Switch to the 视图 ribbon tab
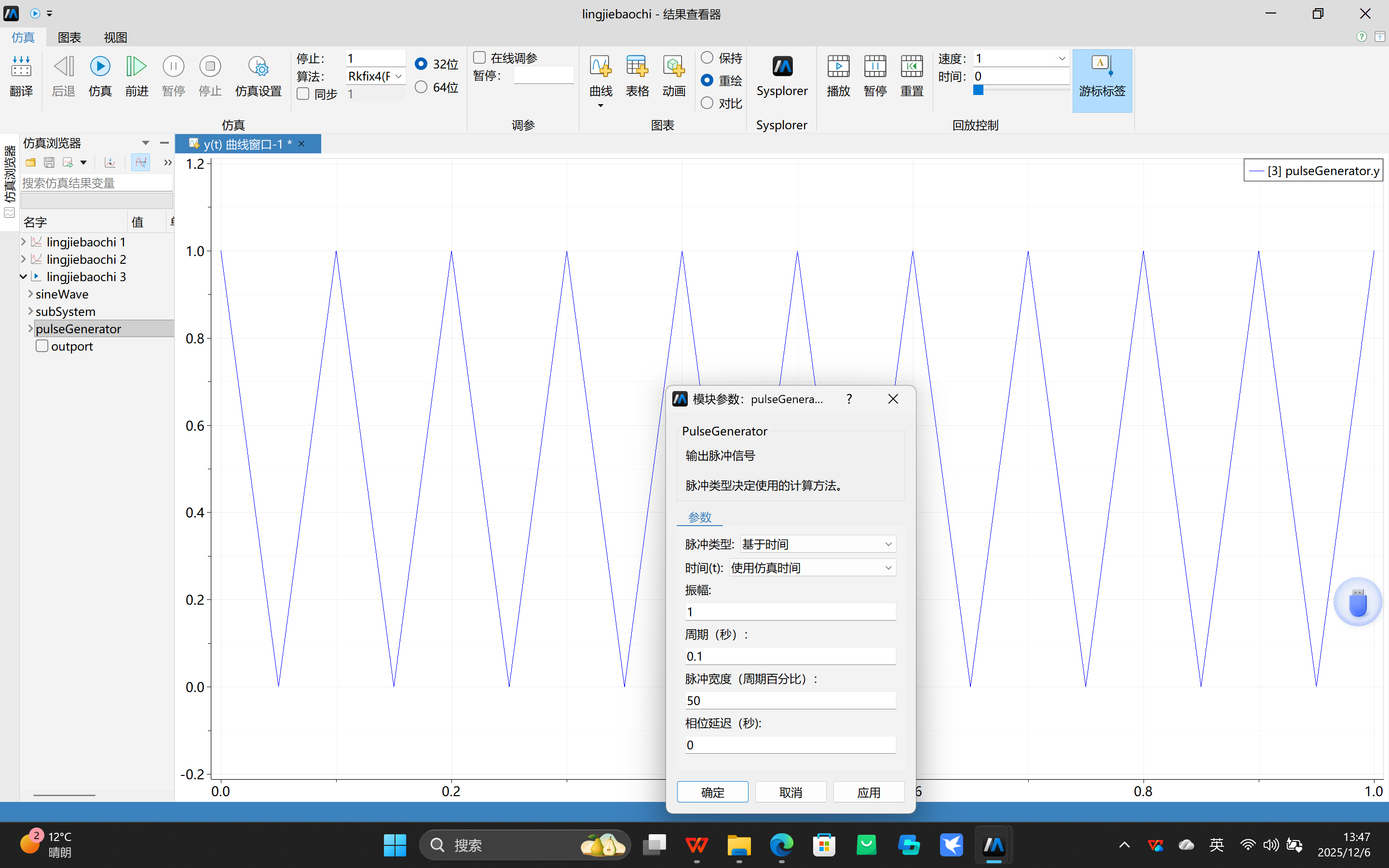The image size is (1389, 868). [x=115, y=37]
